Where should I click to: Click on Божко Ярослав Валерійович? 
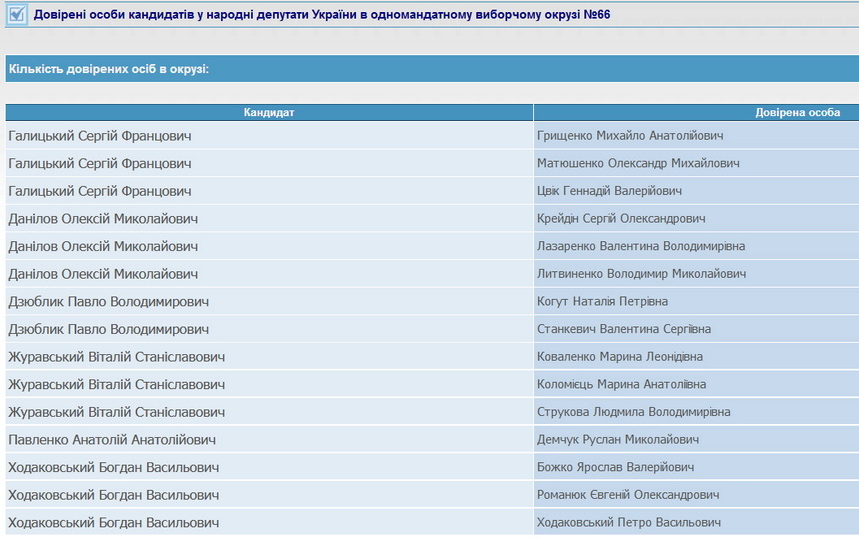pyautogui.click(x=615, y=467)
